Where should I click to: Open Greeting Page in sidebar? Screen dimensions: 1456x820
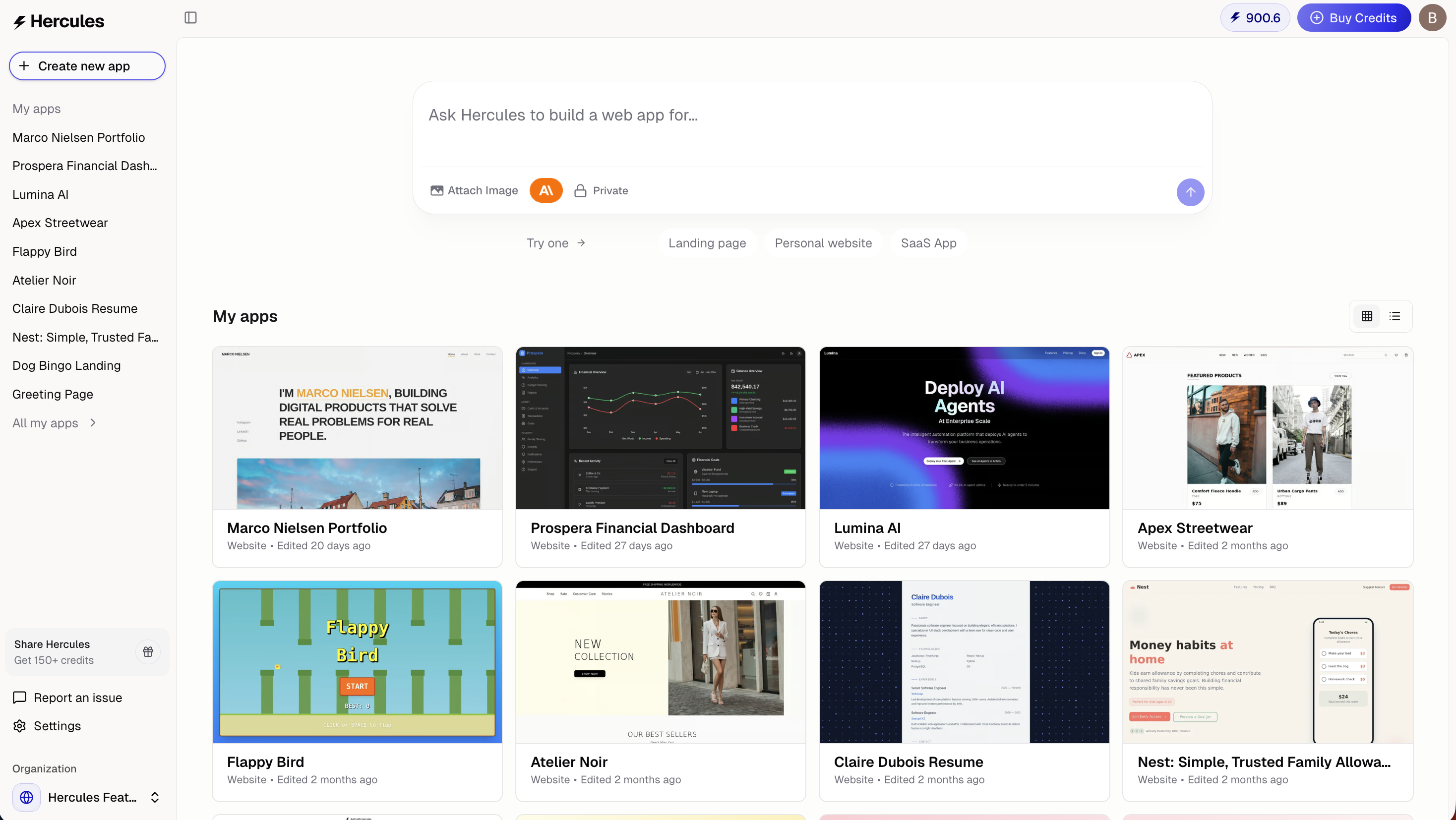click(53, 395)
